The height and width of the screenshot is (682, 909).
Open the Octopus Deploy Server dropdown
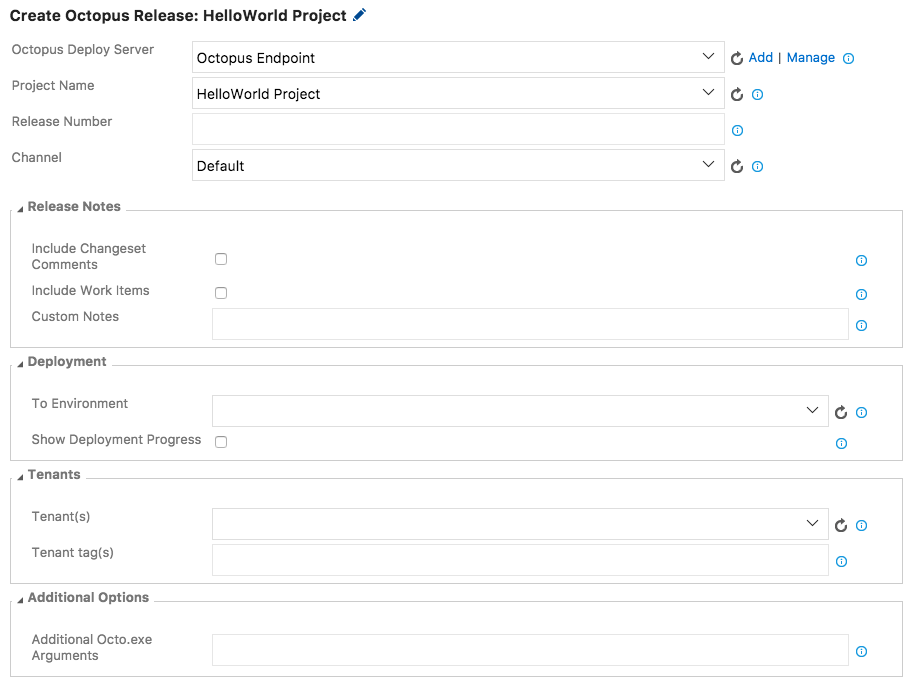coord(458,57)
